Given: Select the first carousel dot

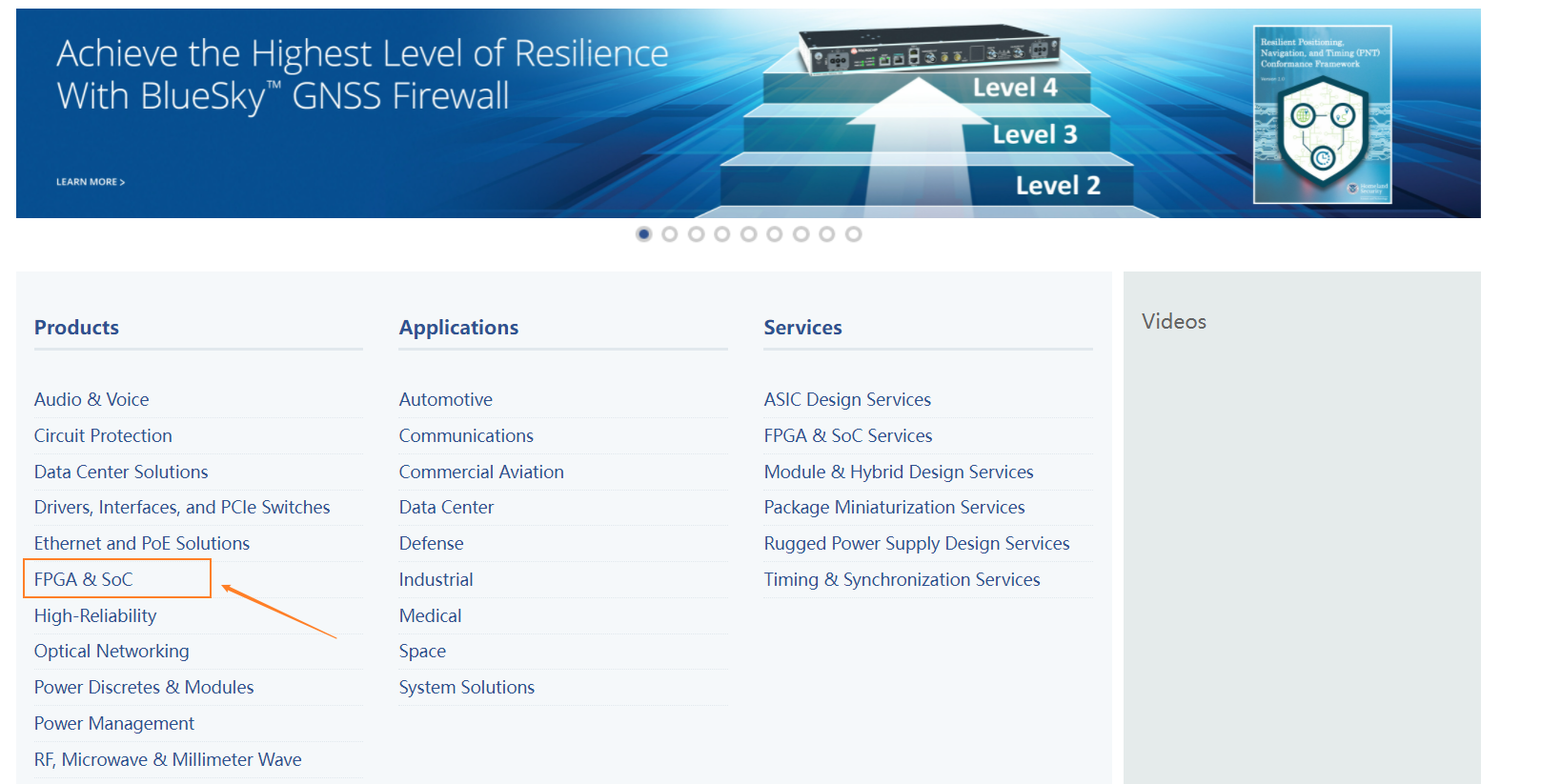Looking at the screenshot, I should coord(644,234).
